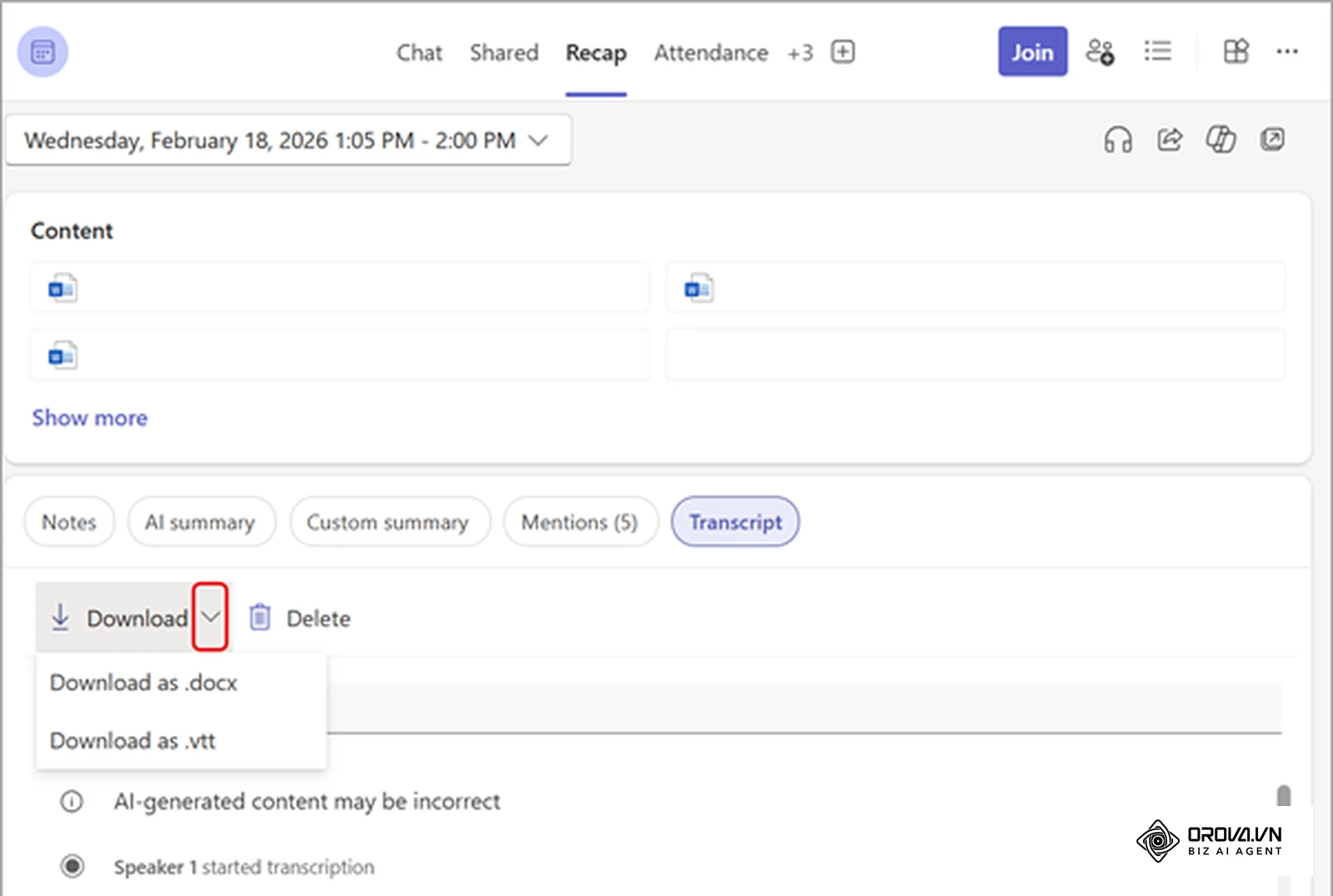Image resolution: width=1333 pixels, height=896 pixels.
Task: Click the Show more link
Action: (90, 418)
